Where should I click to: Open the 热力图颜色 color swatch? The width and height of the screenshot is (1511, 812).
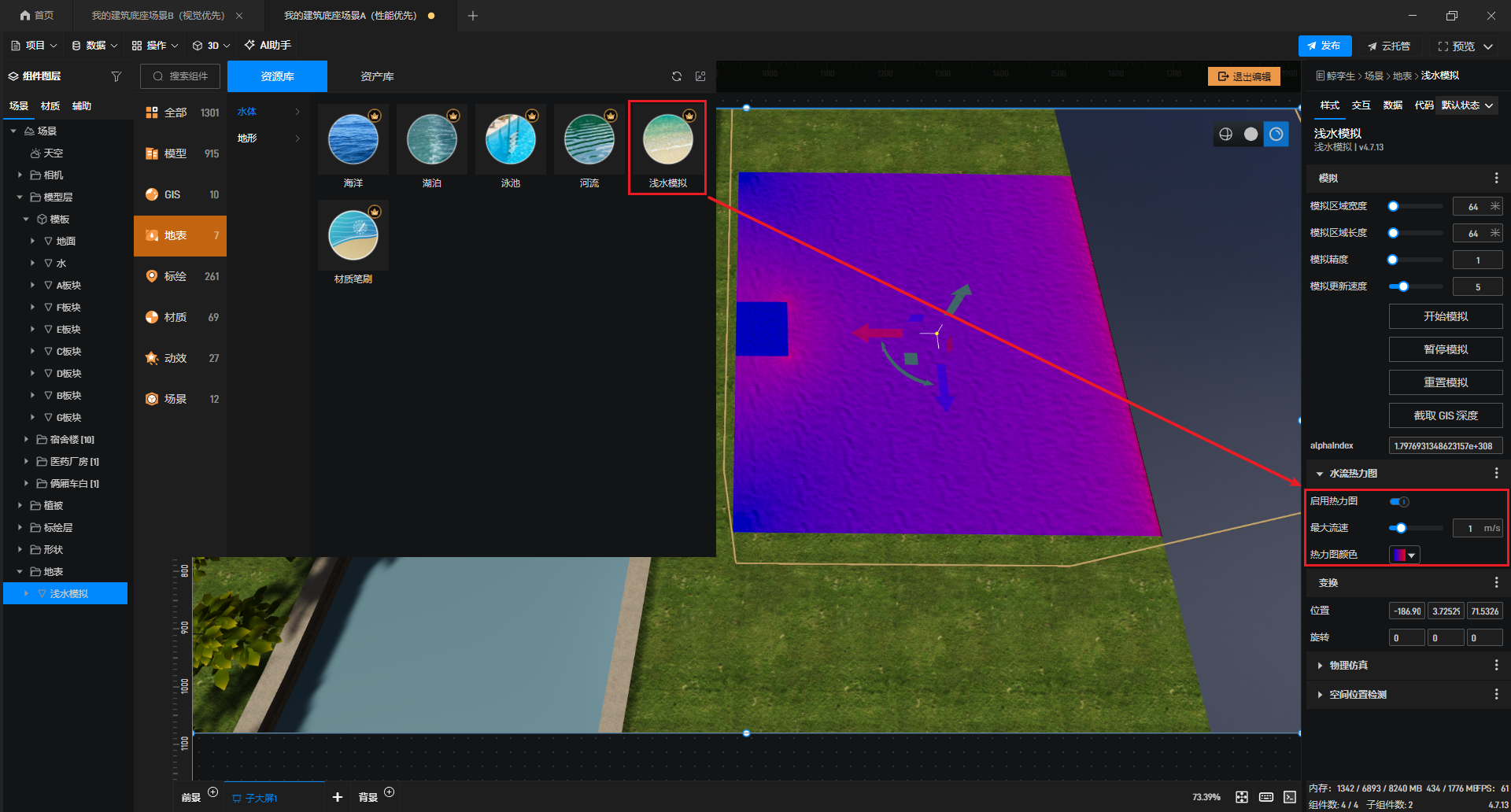pos(1405,555)
